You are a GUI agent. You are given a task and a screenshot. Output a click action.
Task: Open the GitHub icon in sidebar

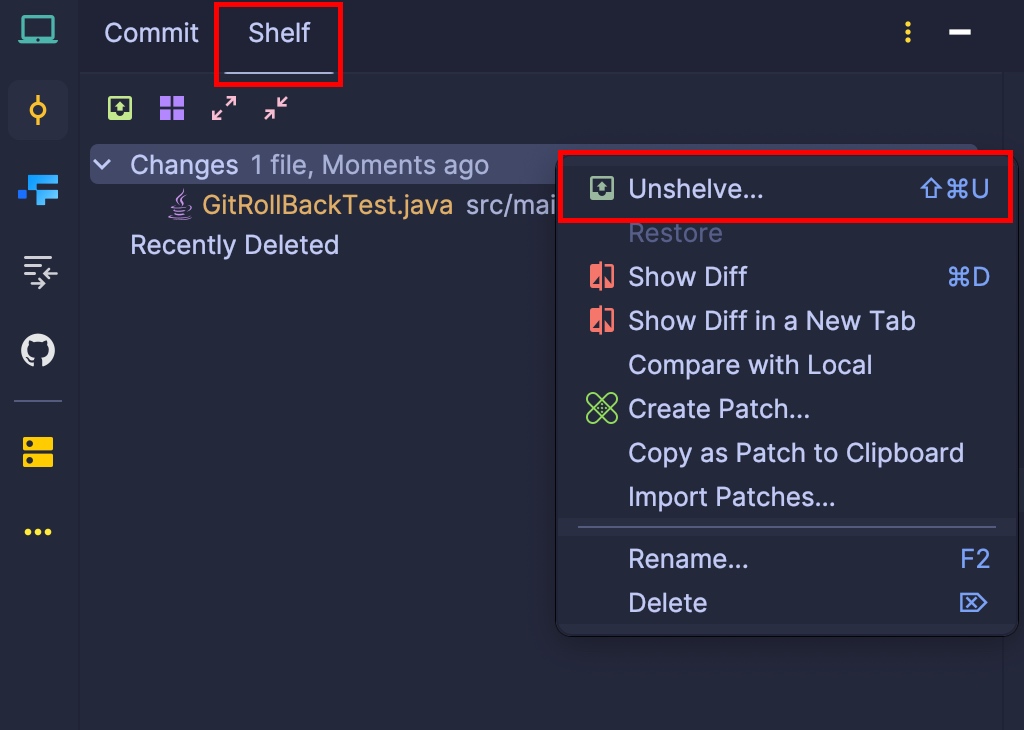tap(38, 351)
